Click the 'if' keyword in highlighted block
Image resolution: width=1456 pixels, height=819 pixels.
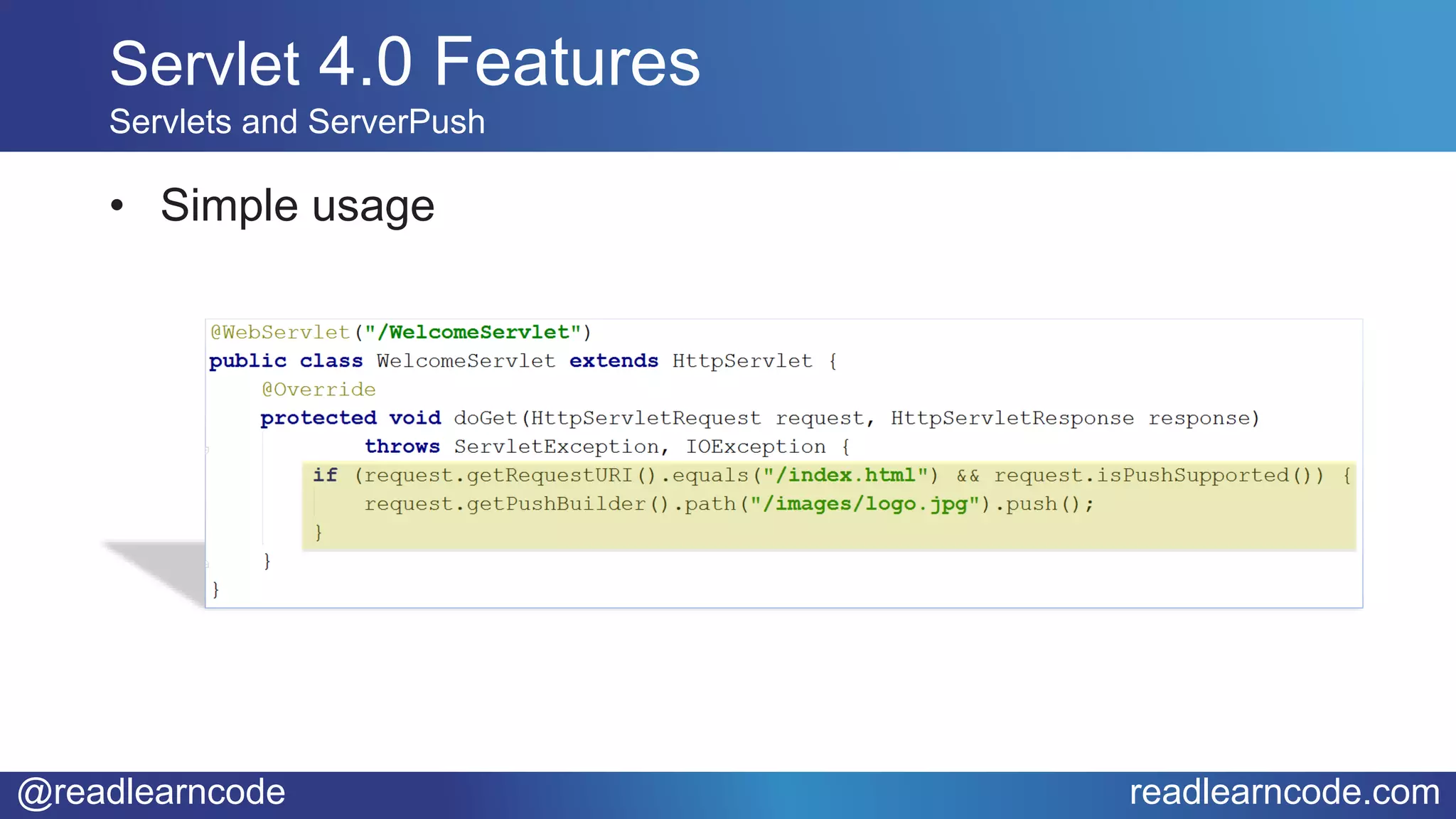pos(325,475)
